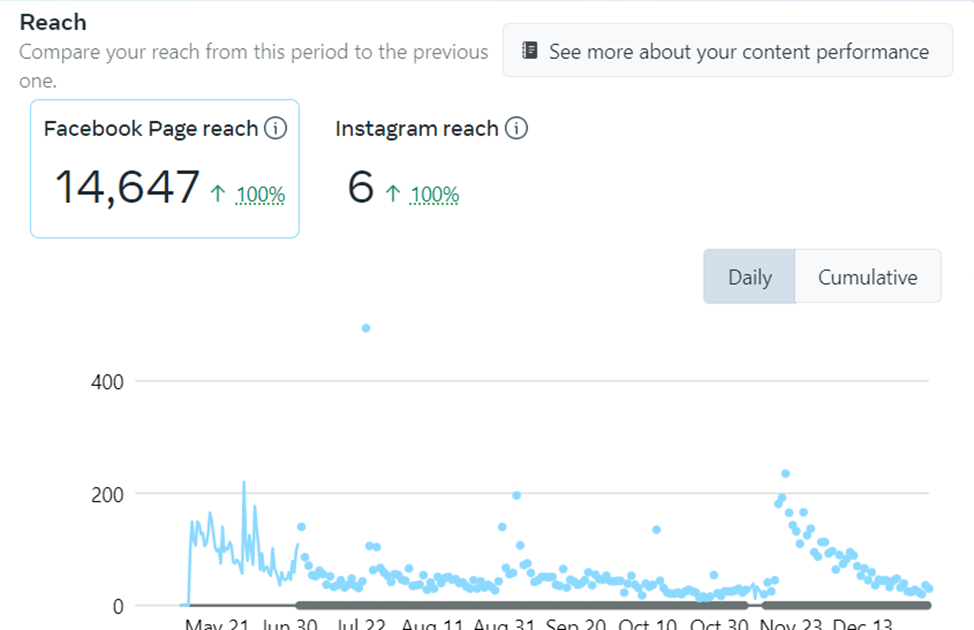Switch the chart to Daily view
The width and height of the screenshot is (974, 630).
point(749,277)
